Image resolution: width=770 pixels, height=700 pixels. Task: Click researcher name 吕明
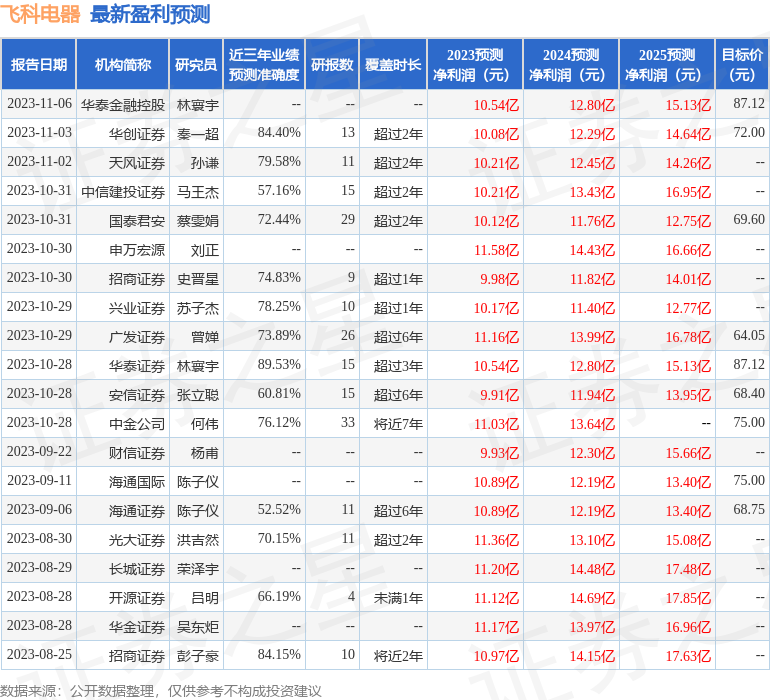205,597
